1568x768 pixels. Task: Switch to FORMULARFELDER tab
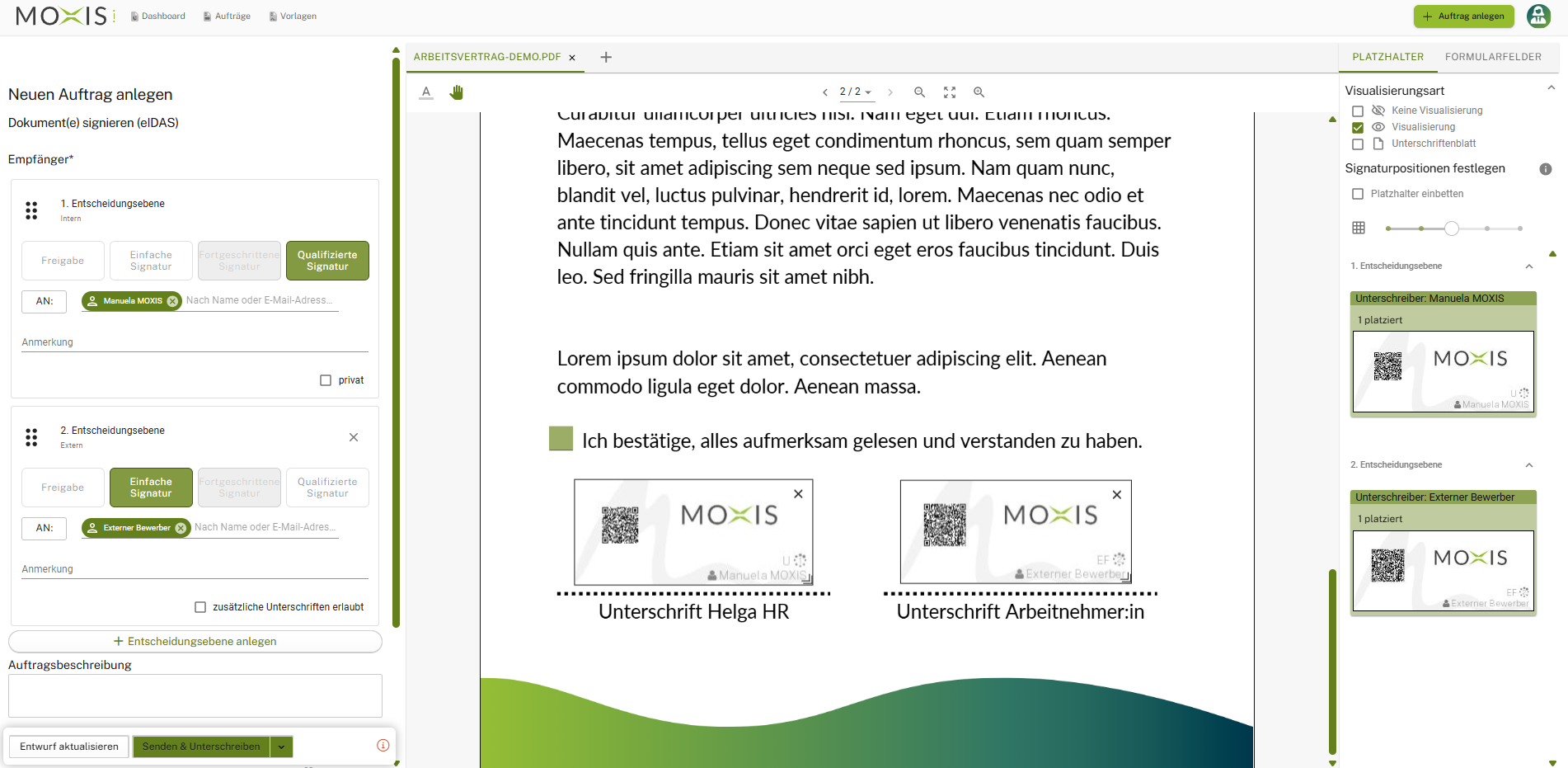[x=1493, y=57]
